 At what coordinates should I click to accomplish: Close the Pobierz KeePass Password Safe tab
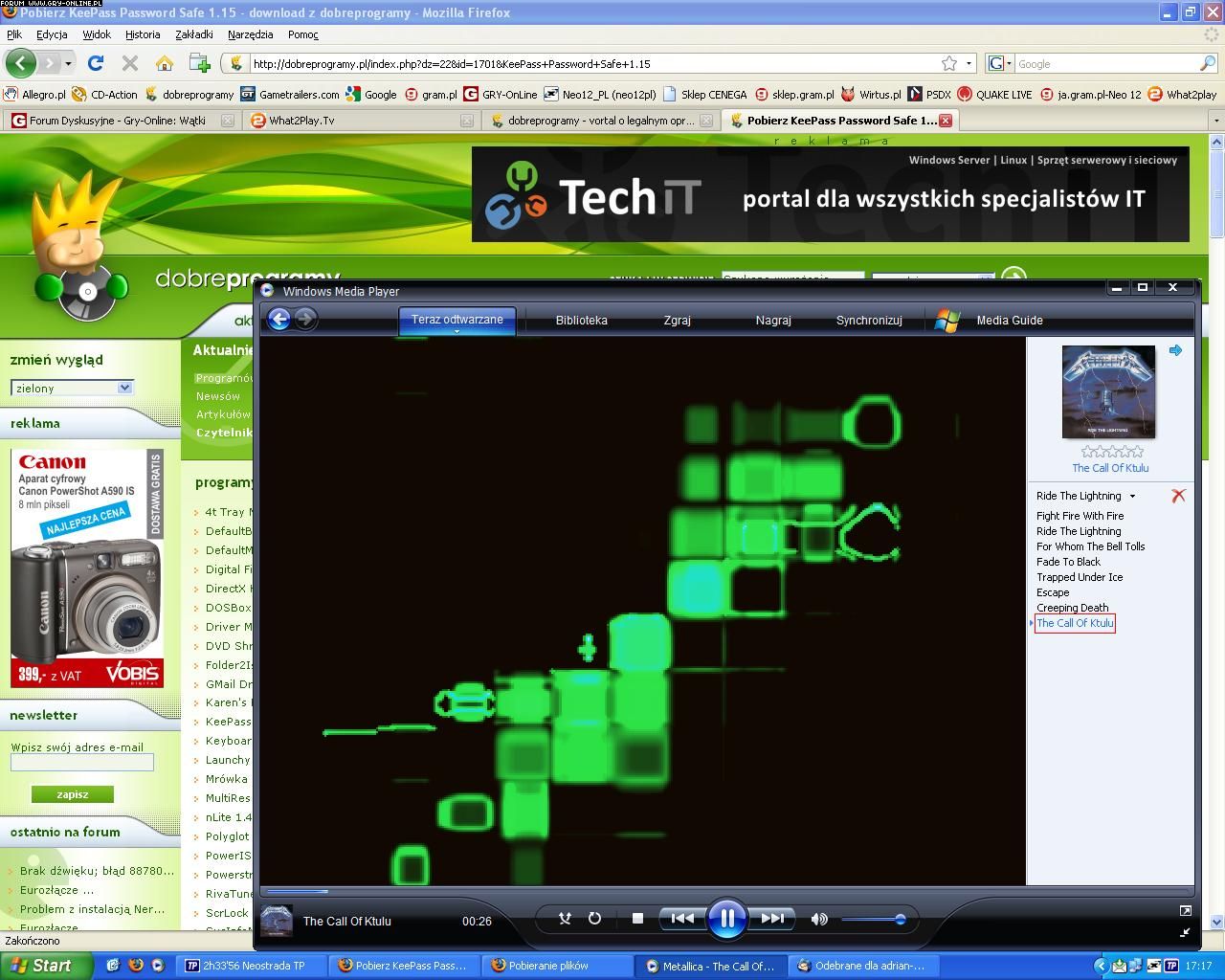(x=945, y=121)
